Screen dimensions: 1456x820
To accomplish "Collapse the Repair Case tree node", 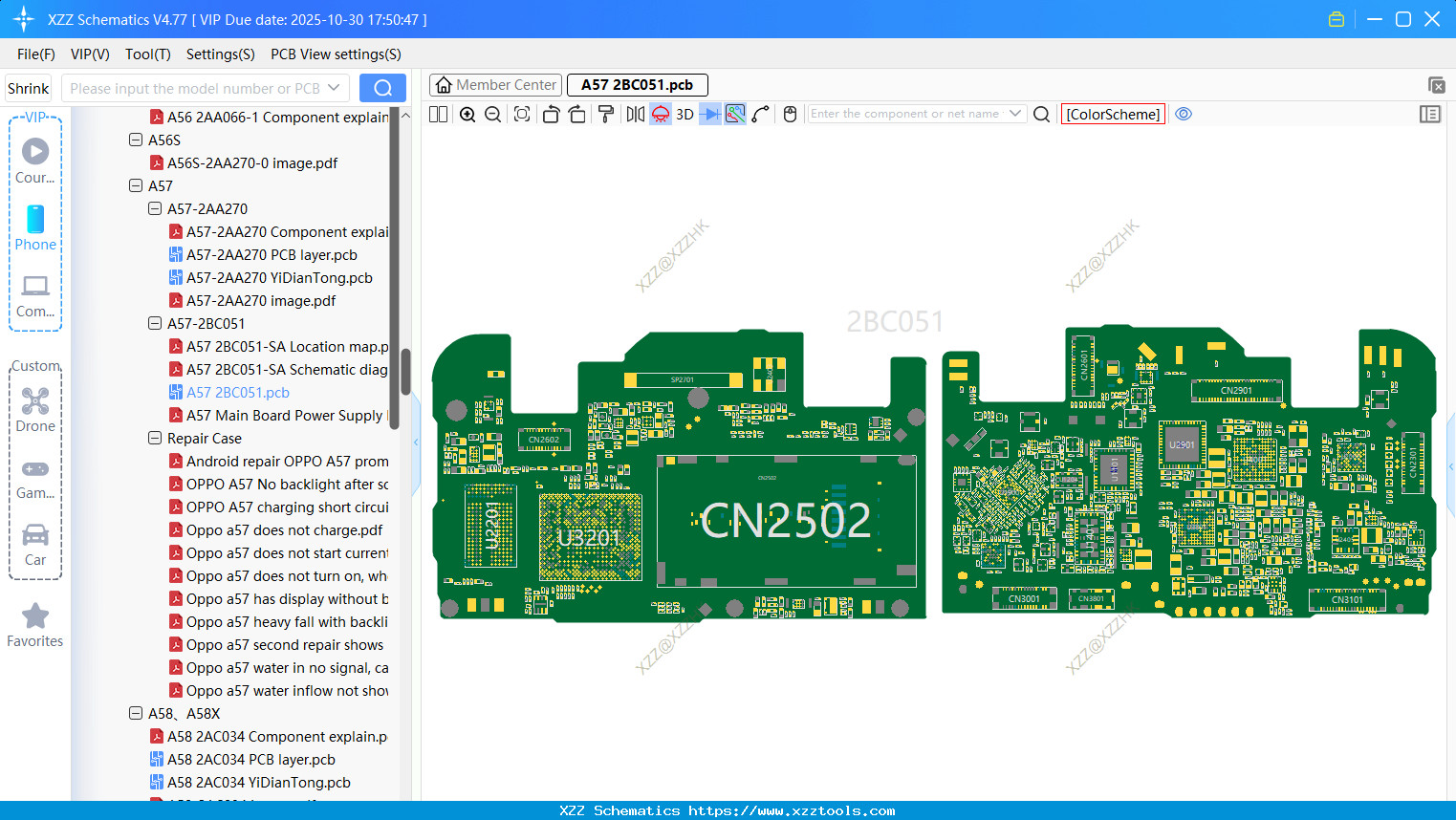I will click(155, 438).
